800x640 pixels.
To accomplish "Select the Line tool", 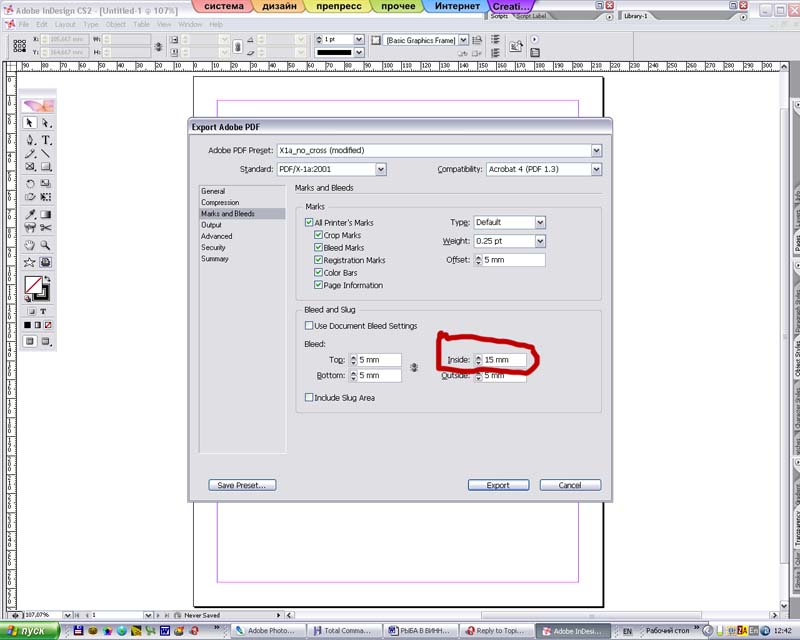I will 46,153.
